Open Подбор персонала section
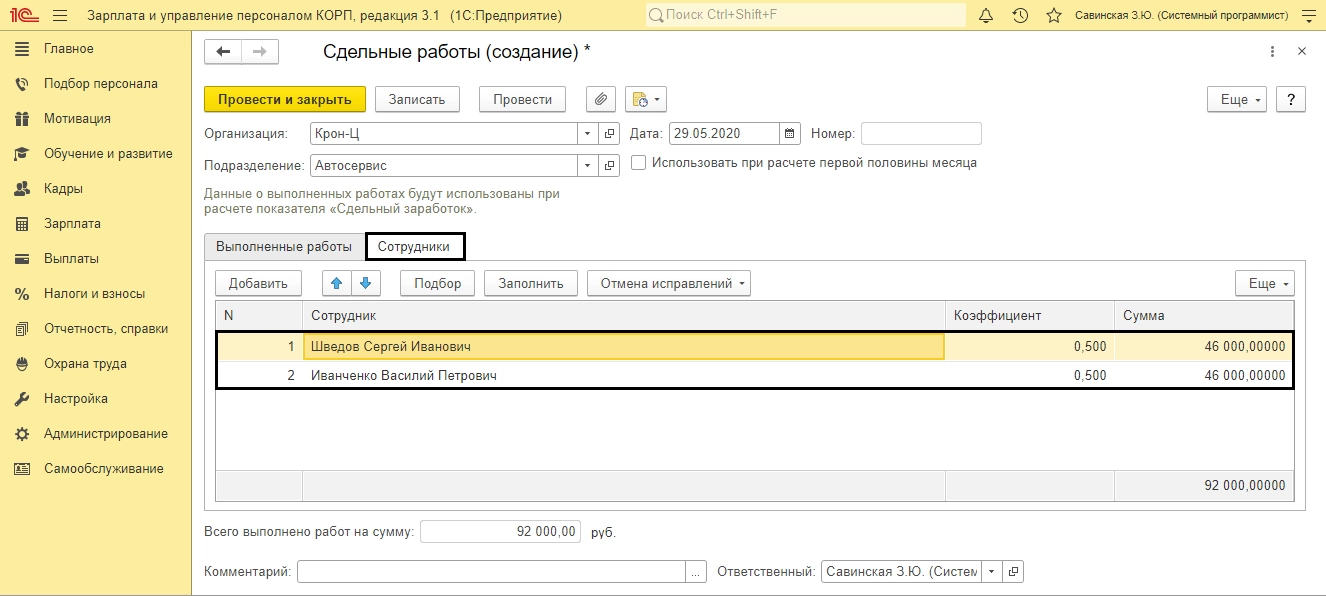Image resolution: width=1326 pixels, height=596 pixels. pyautogui.click(x=101, y=84)
